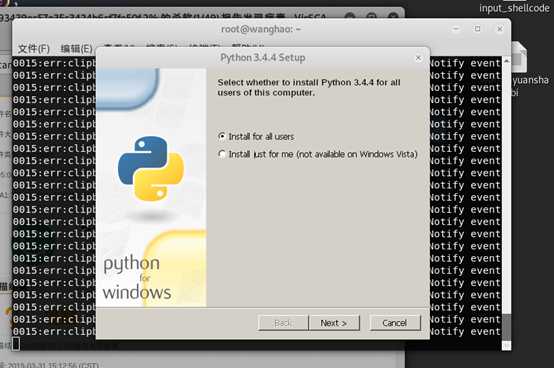Click the terminal scrollbar up arrow
The width and height of the screenshot is (554, 368).
[x=506, y=61]
